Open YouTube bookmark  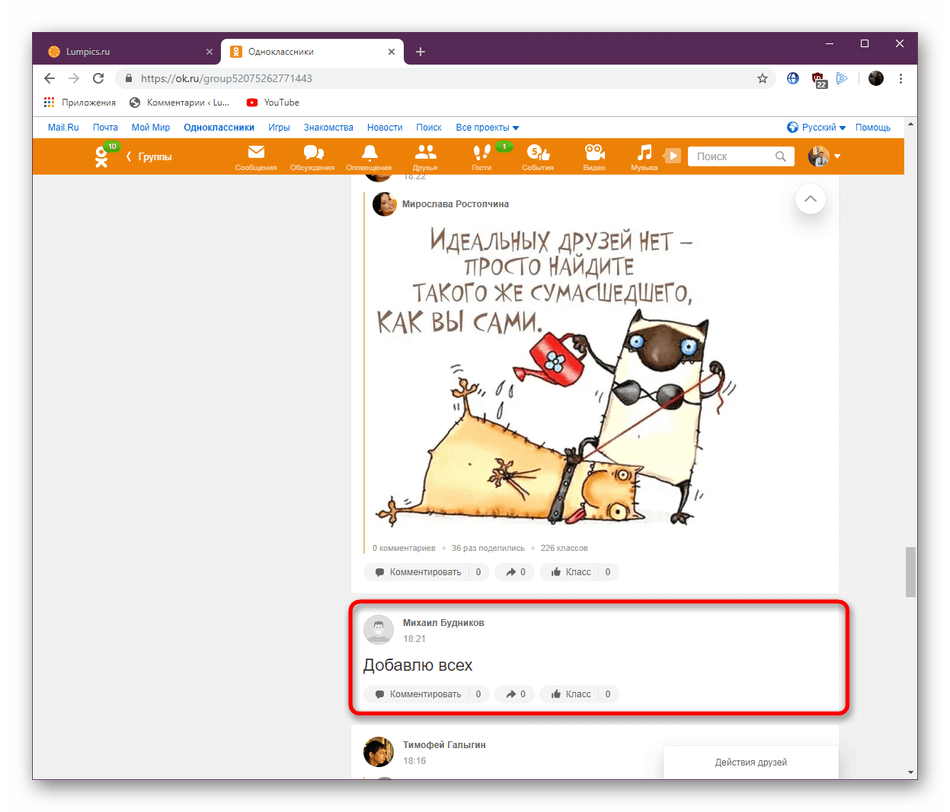[x=273, y=102]
